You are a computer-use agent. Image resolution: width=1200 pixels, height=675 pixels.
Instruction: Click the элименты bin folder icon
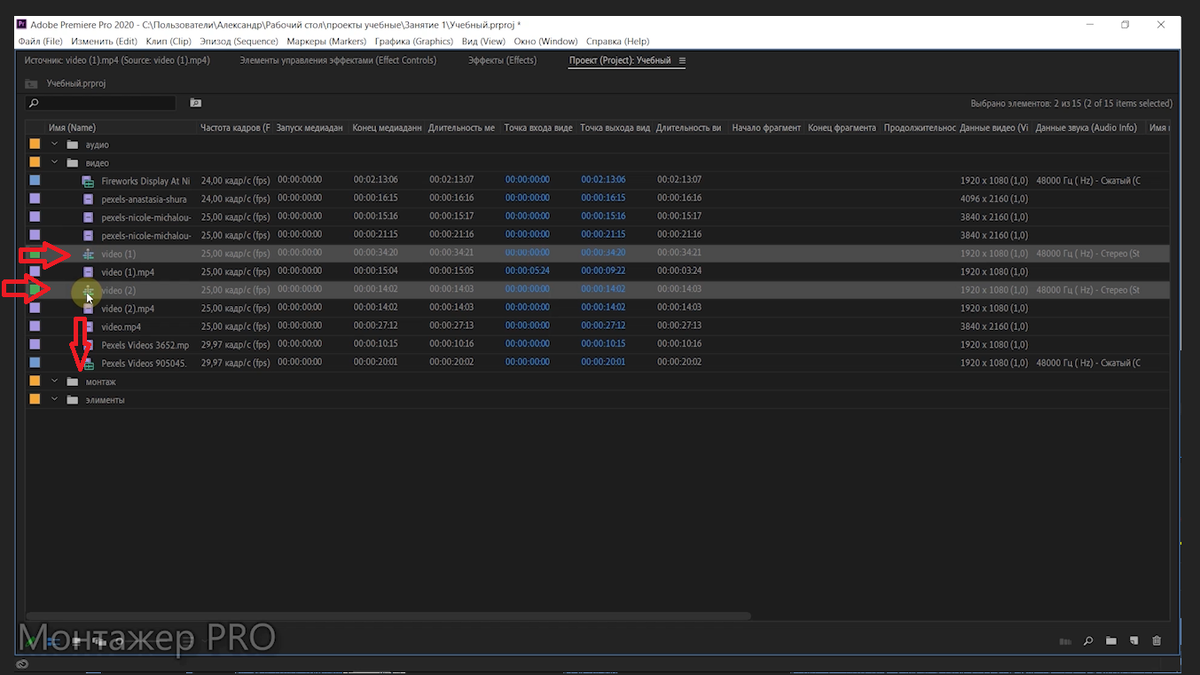point(72,400)
